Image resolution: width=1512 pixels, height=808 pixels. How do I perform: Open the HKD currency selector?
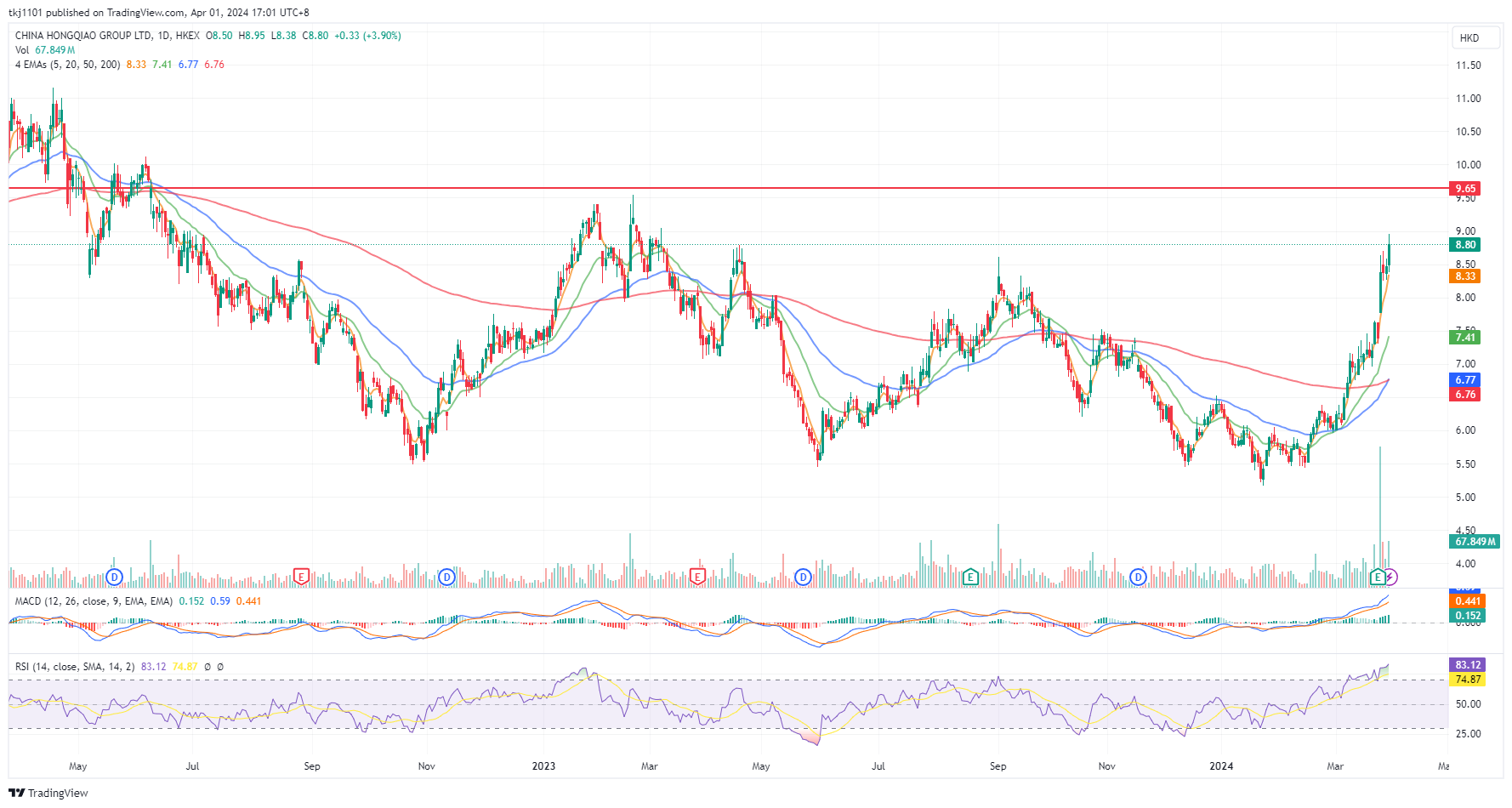tap(1475, 37)
